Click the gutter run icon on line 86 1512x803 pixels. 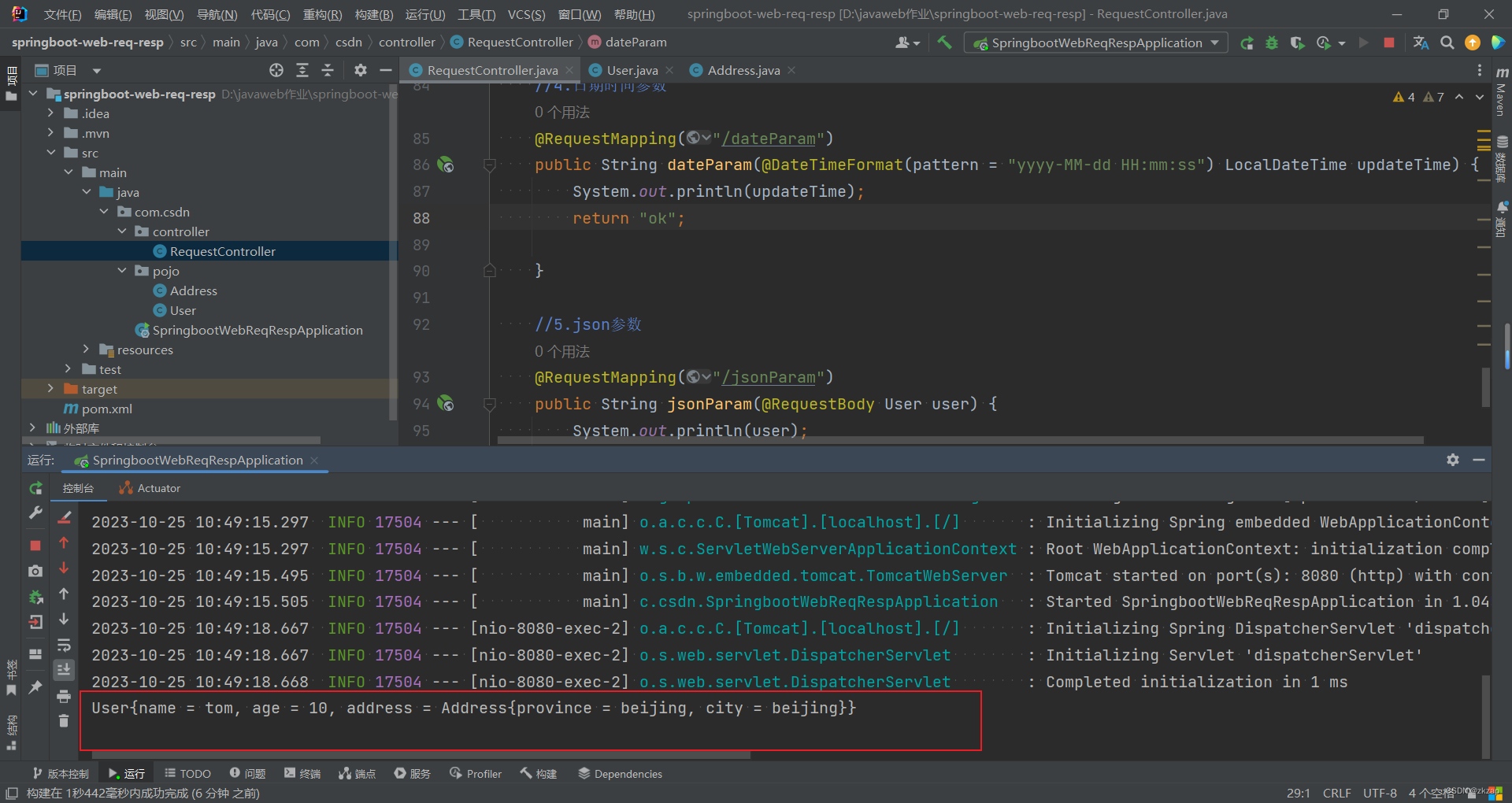click(x=446, y=165)
